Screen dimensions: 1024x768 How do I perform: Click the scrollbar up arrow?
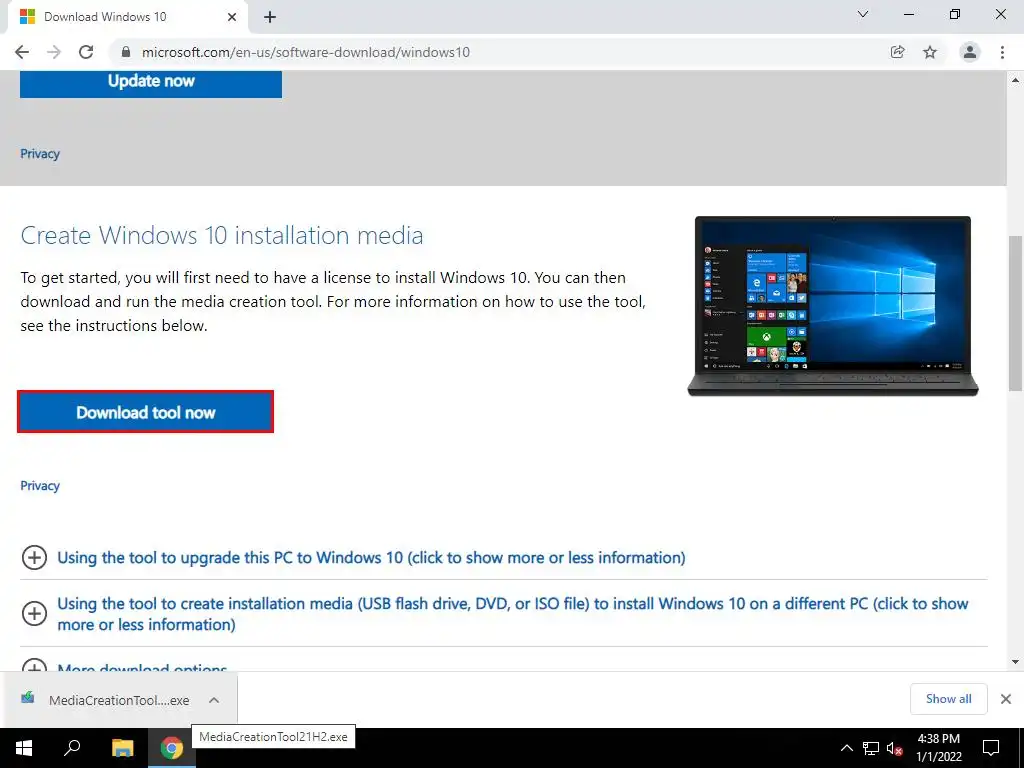1016,80
